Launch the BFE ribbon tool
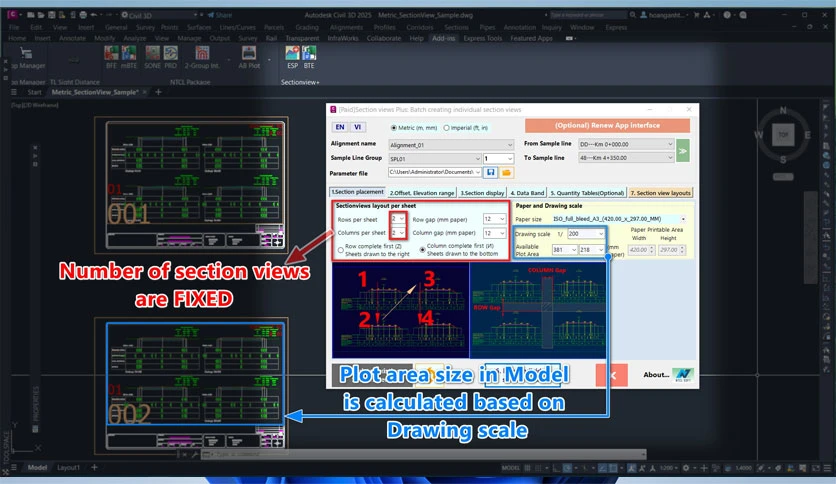Screen dimensions: 836x484 (x=111, y=57)
